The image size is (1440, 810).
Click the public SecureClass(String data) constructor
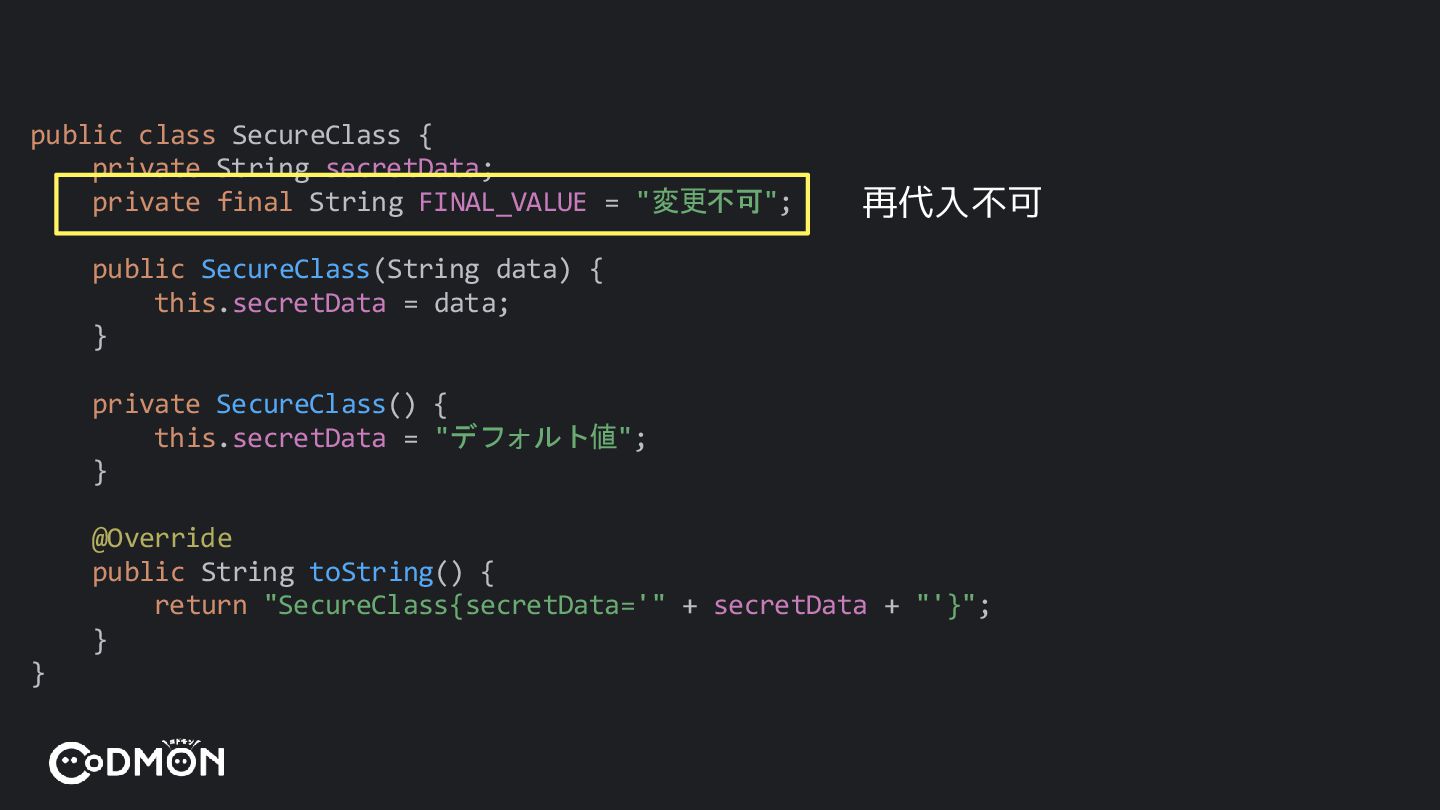(x=347, y=270)
